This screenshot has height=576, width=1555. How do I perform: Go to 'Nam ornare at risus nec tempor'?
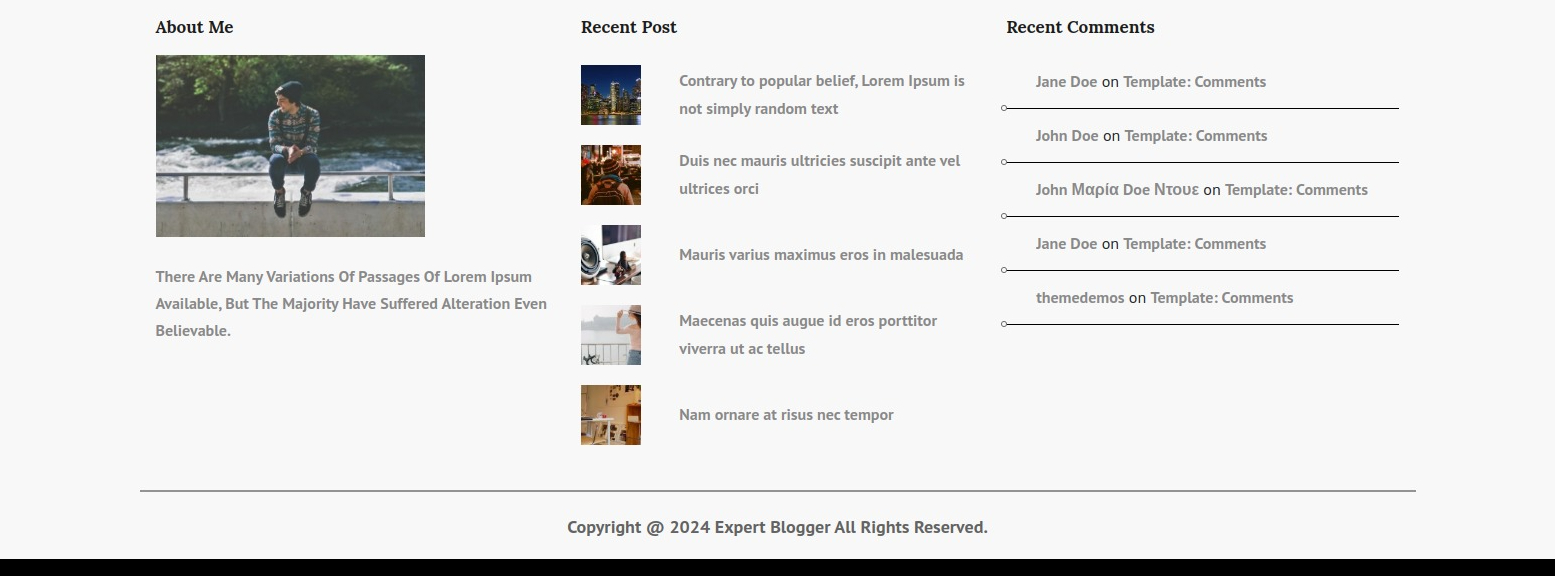coord(786,415)
